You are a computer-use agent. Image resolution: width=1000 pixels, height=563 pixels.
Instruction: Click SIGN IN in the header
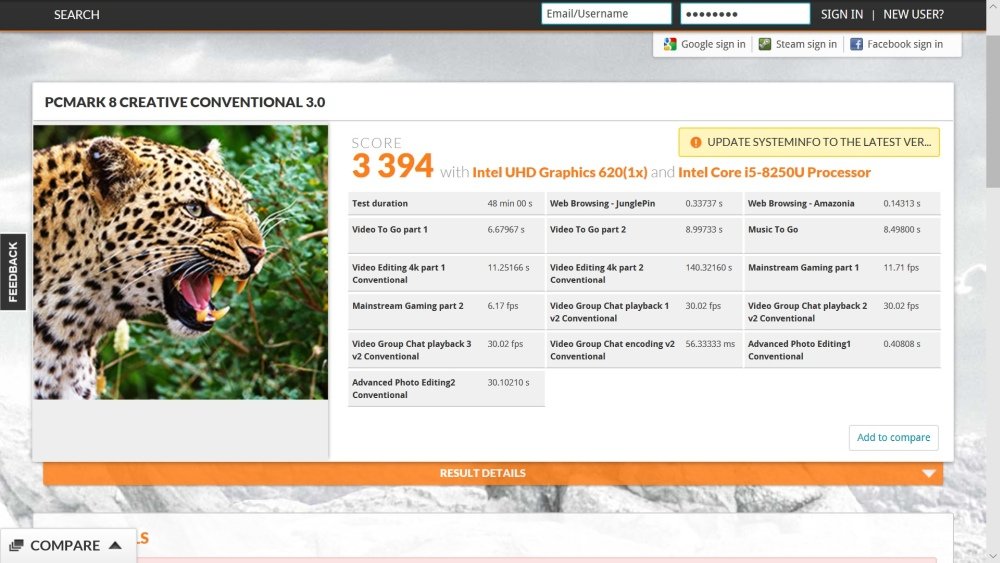coord(841,15)
